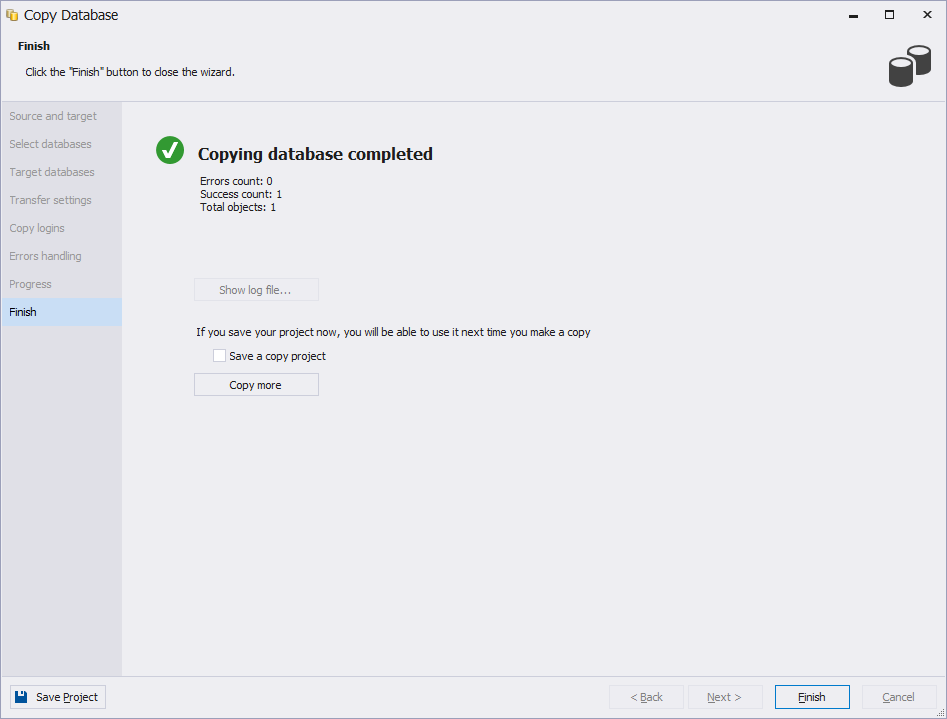Close the Copy Database wizard window

click(927, 15)
